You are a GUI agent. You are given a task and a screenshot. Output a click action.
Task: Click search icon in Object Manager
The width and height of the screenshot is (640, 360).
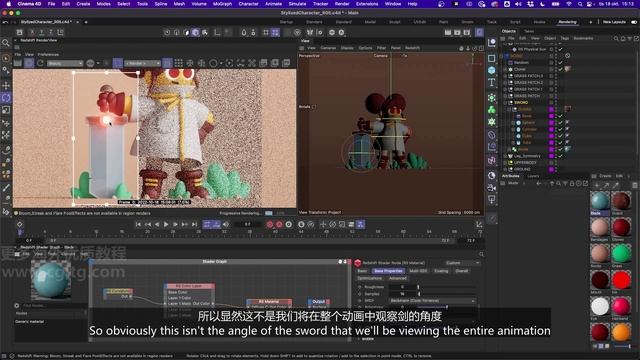[x=616, y=38]
